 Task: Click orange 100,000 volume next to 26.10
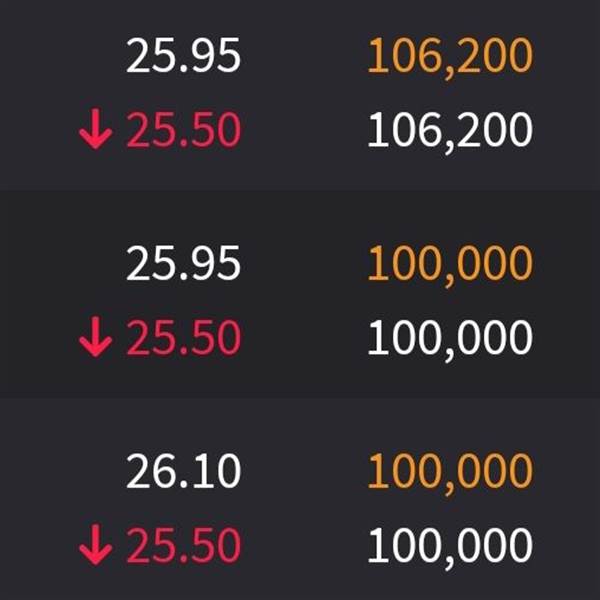tap(449, 471)
